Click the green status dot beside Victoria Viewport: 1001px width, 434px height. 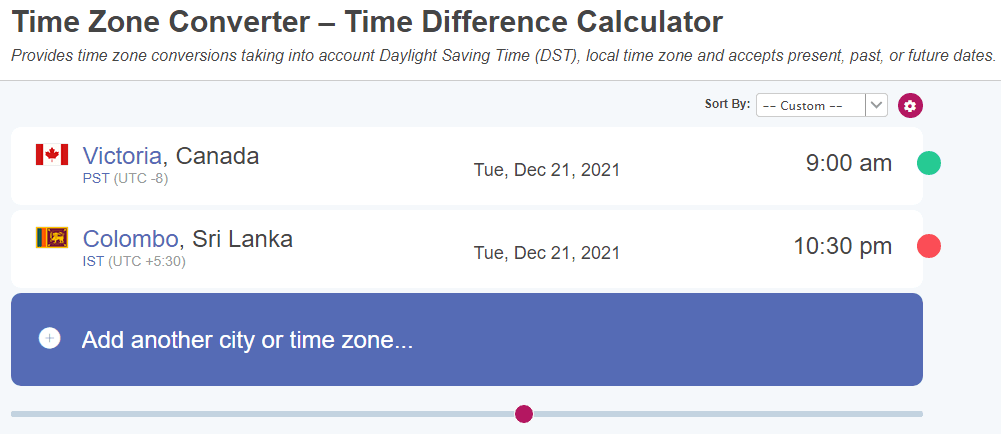[929, 163]
